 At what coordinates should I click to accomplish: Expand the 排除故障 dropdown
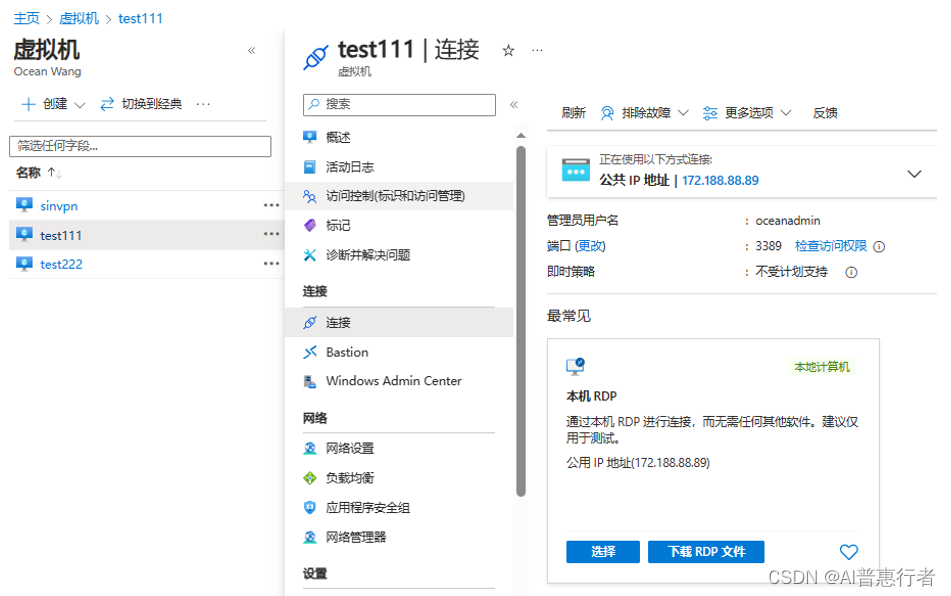(x=644, y=113)
